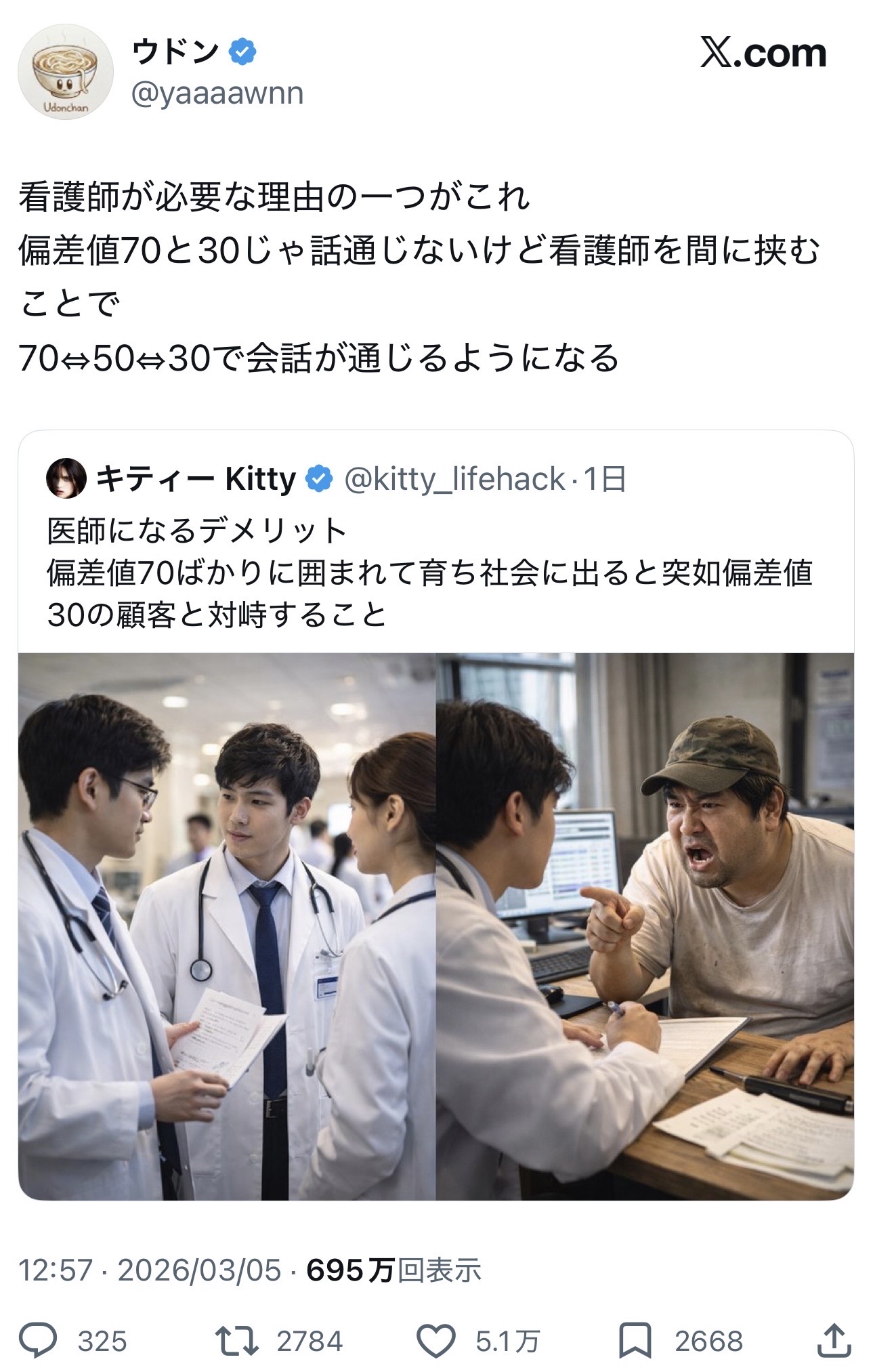Image resolution: width=873 pixels, height=1372 pixels.
Task: Tap the repost arrows icon
Action: coord(236,1341)
